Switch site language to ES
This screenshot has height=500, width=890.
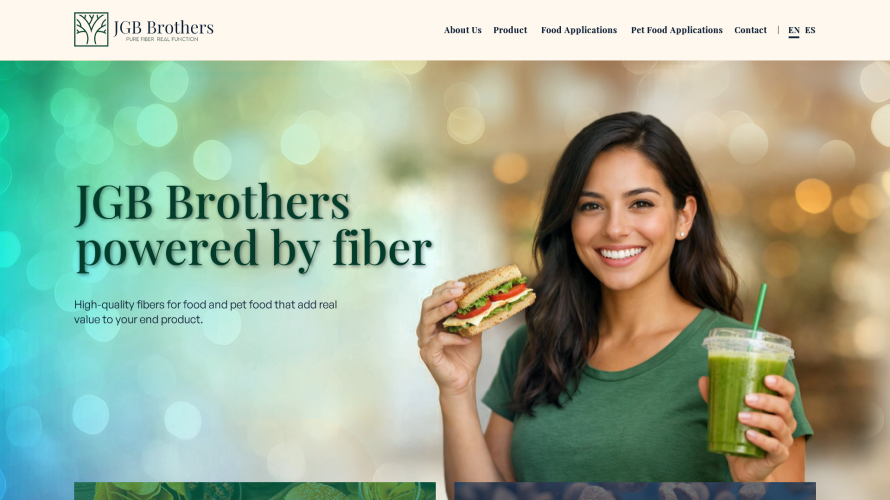[x=810, y=30]
